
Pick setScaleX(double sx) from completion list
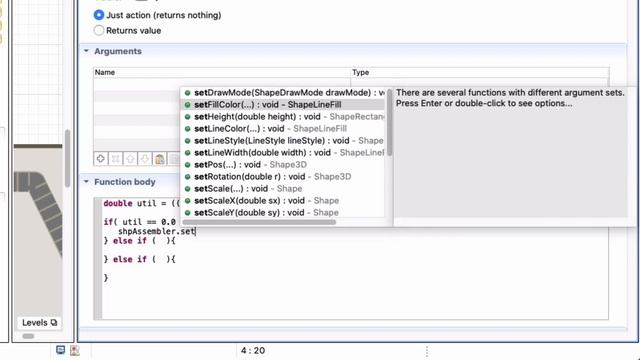283,201
